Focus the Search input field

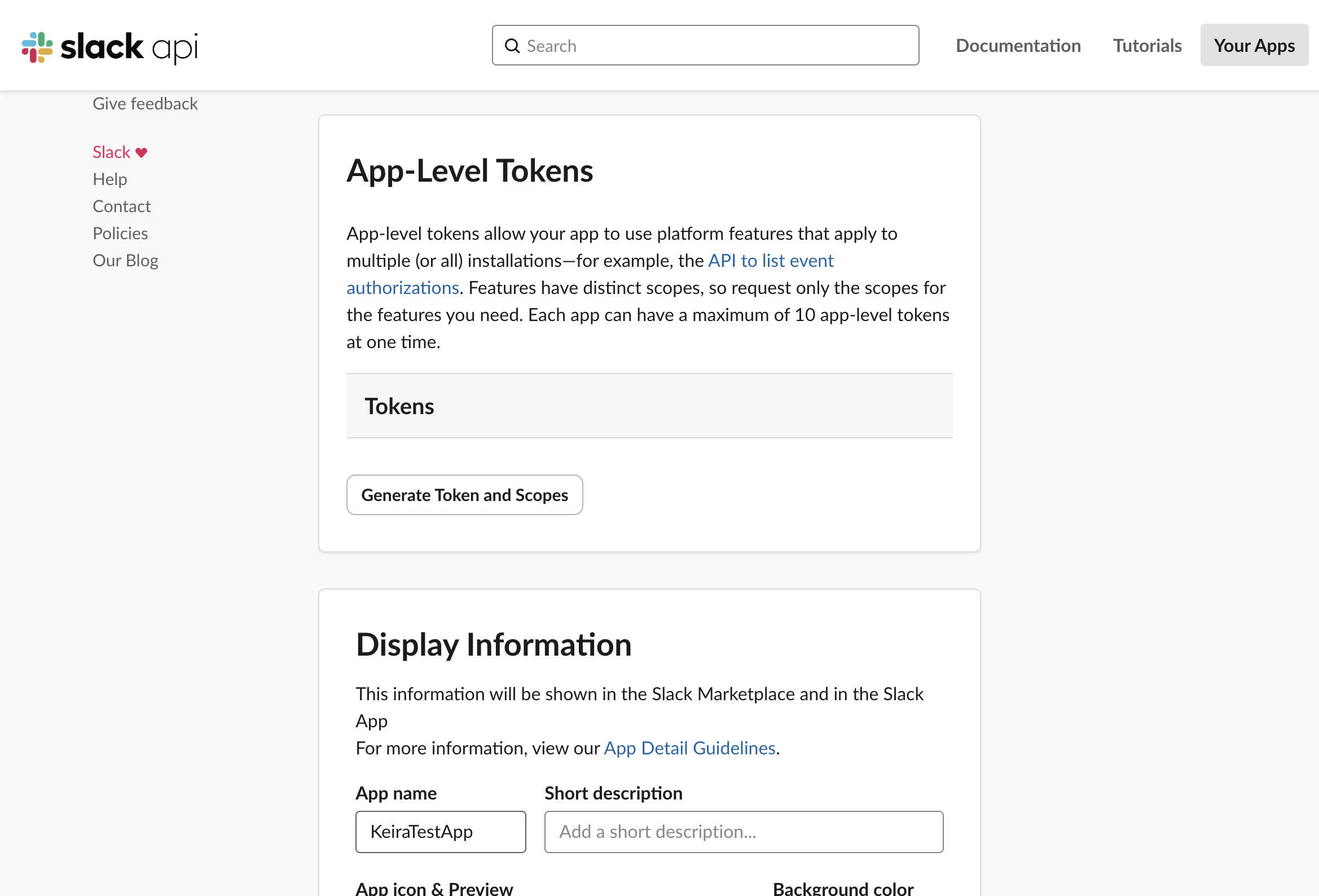pyautogui.click(x=715, y=46)
